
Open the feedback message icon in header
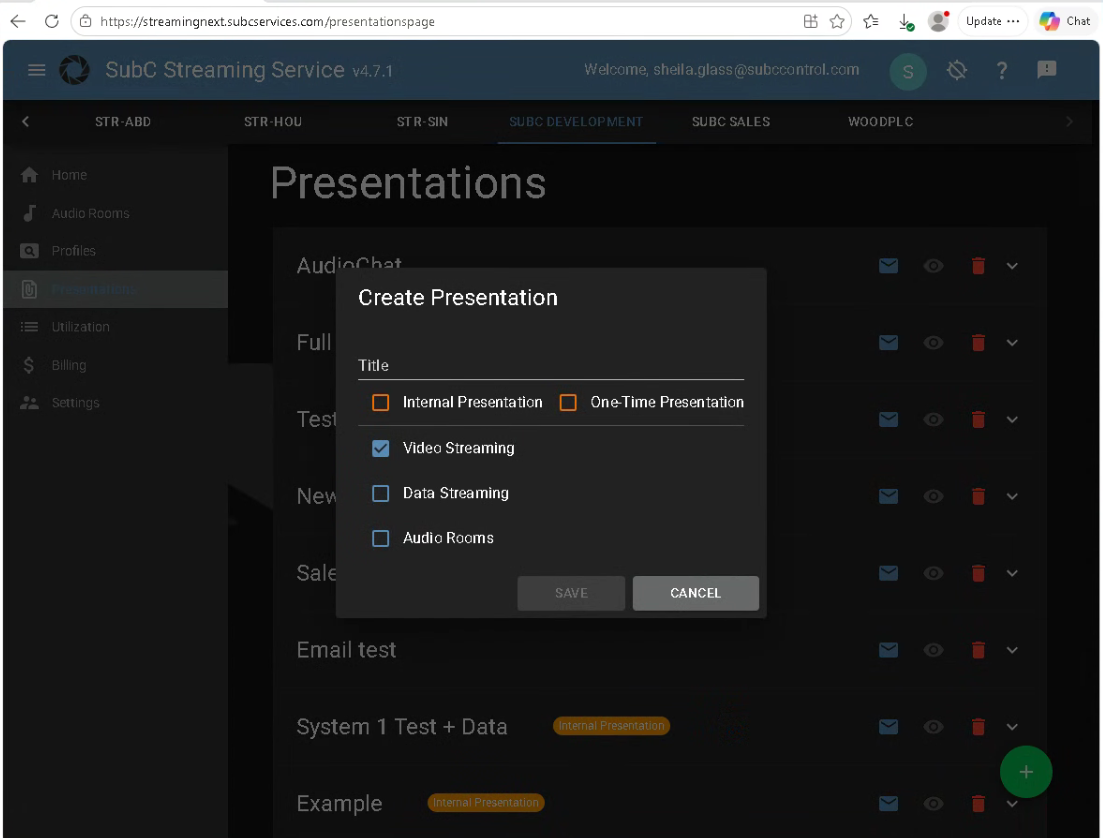1047,70
